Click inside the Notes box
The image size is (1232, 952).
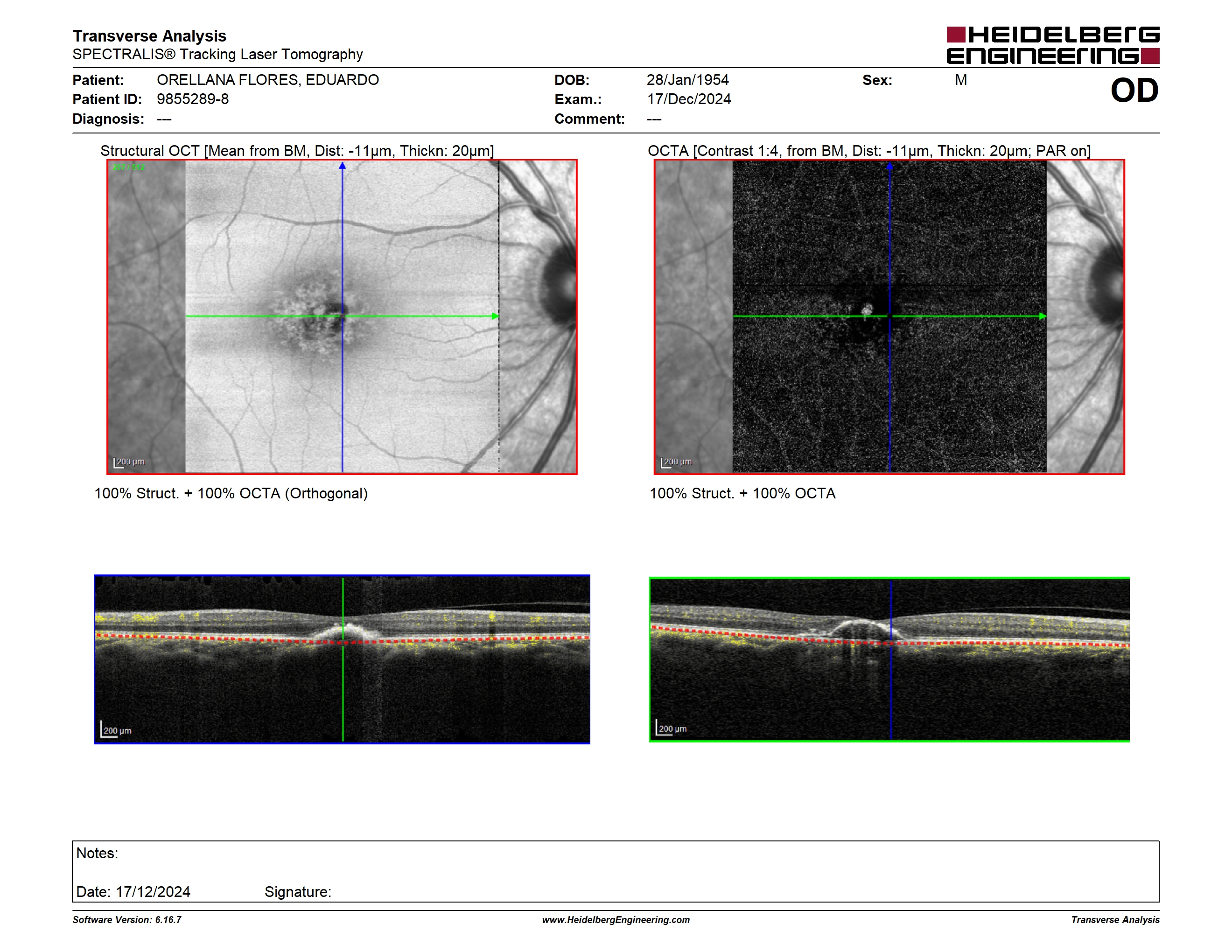pos(616,871)
